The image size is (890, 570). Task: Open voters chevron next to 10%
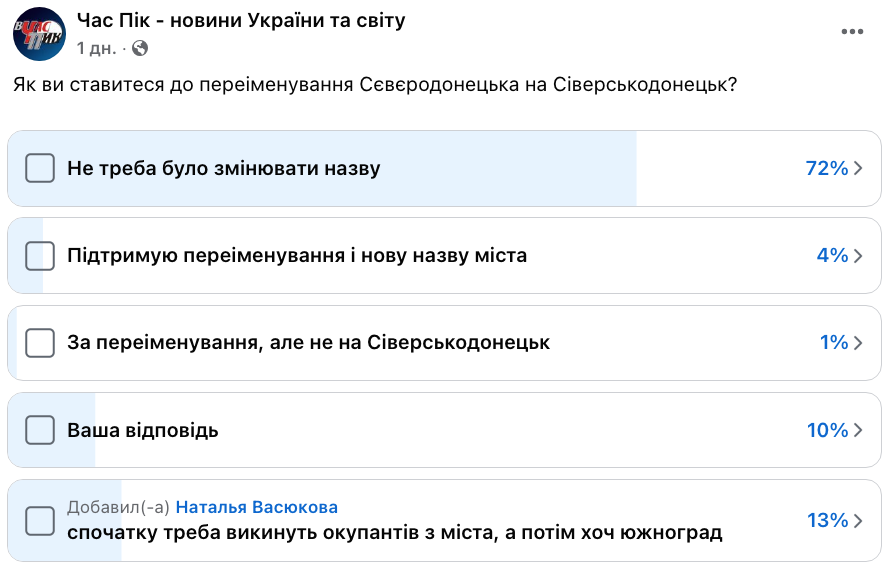point(858,430)
